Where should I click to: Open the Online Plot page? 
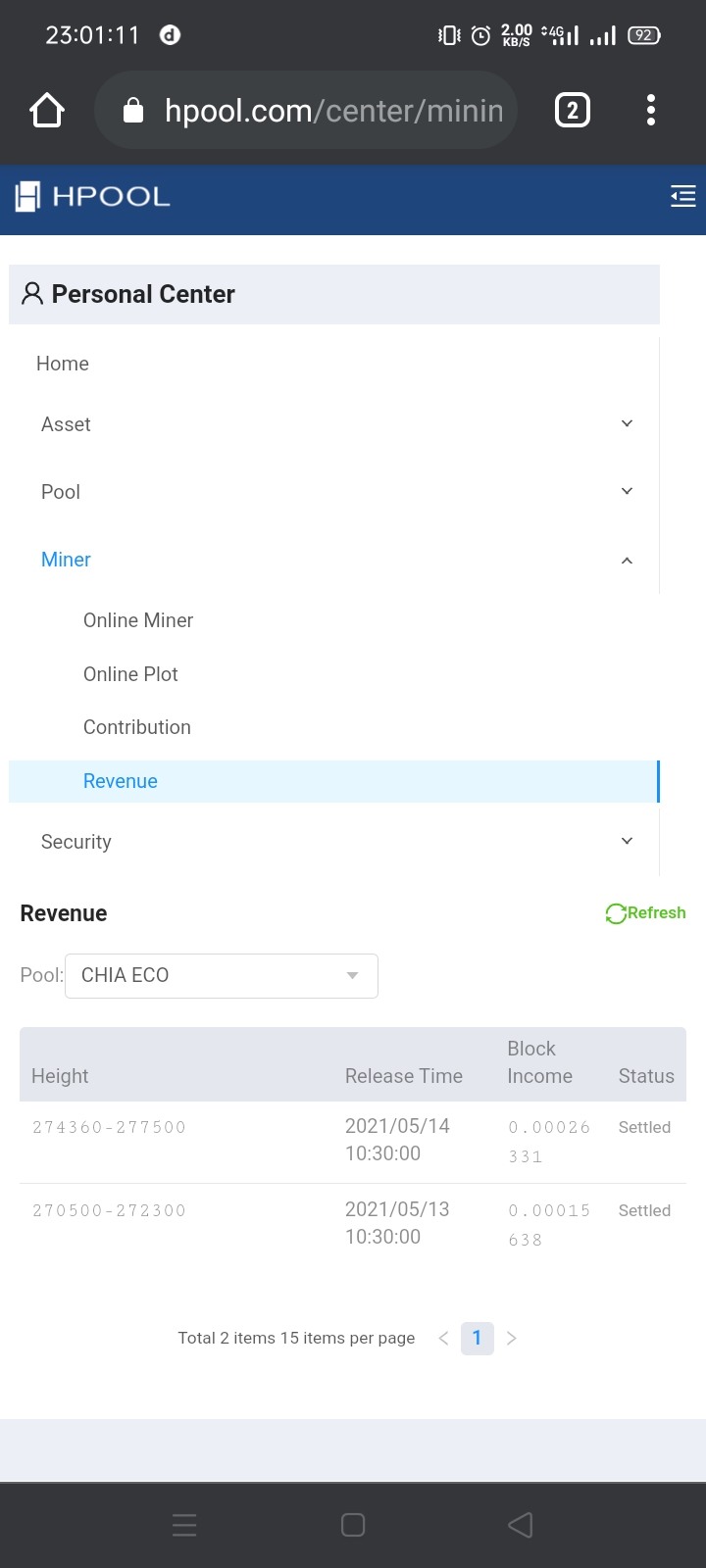coord(130,674)
